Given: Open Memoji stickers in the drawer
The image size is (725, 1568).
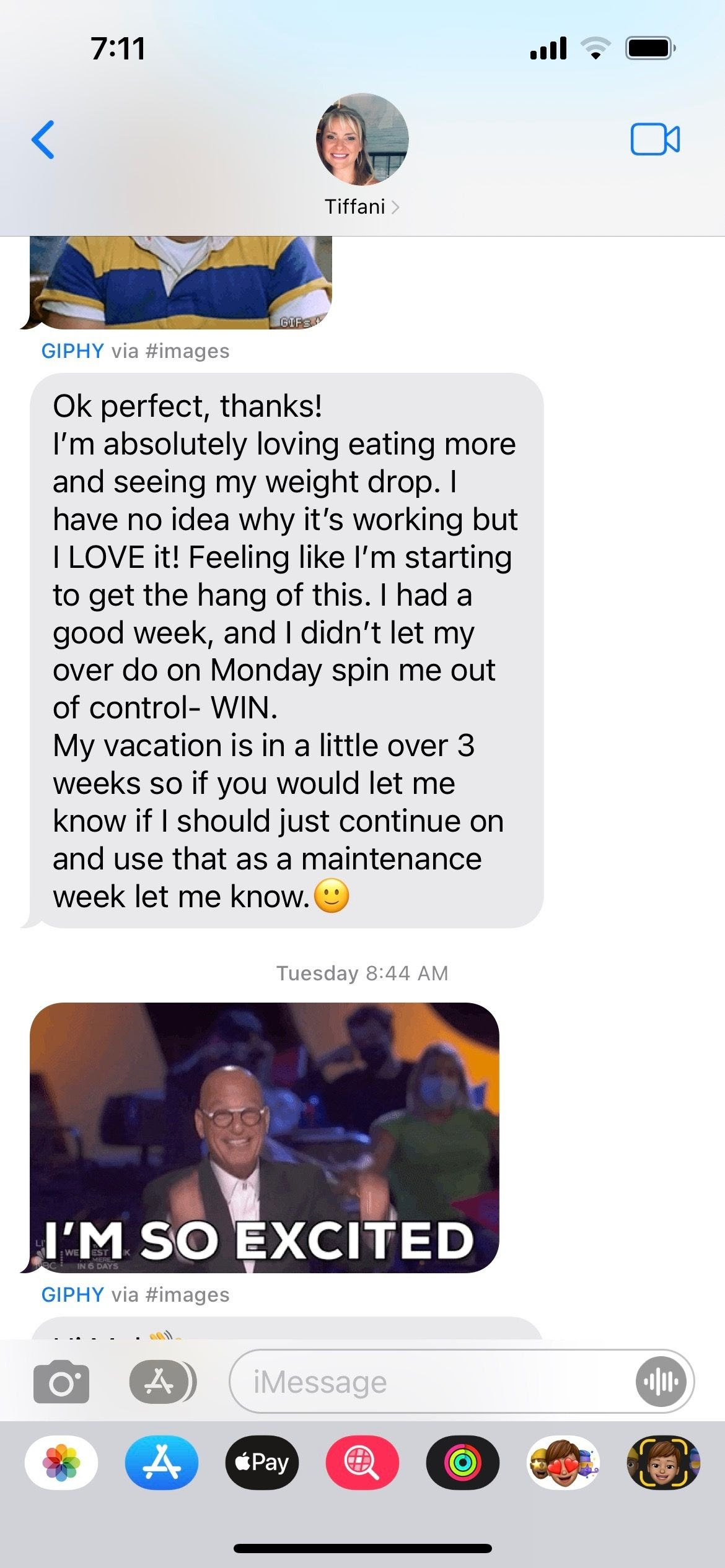Looking at the screenshot, I should 563,1462.
